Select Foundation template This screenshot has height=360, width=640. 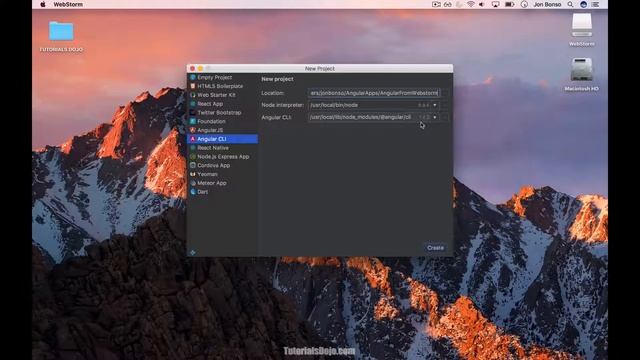coord(222,121)
